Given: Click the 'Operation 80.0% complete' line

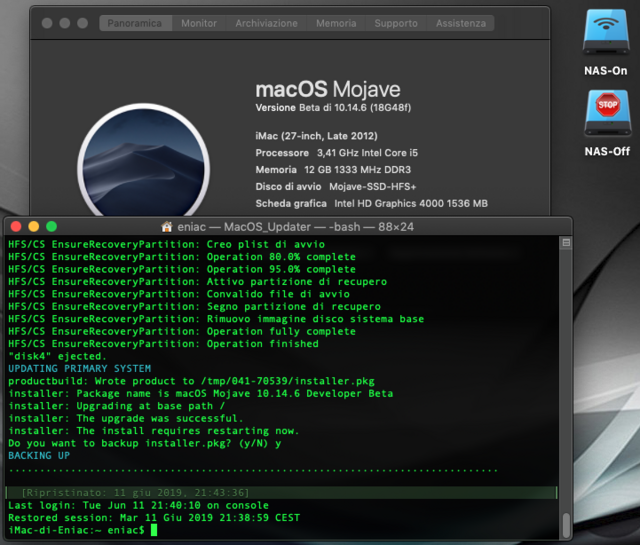Looking at the screenshot, I should point(182,257).
